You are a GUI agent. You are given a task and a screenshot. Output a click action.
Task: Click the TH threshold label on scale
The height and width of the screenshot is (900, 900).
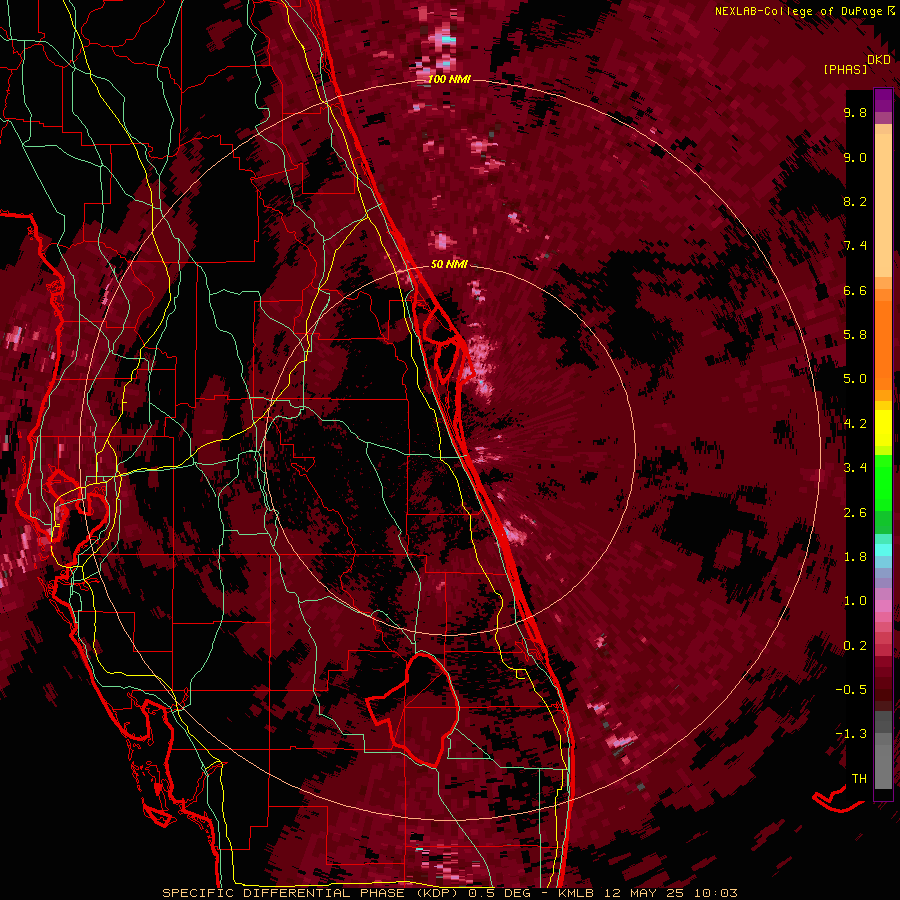pyautogui.click(x=859, y=779)
